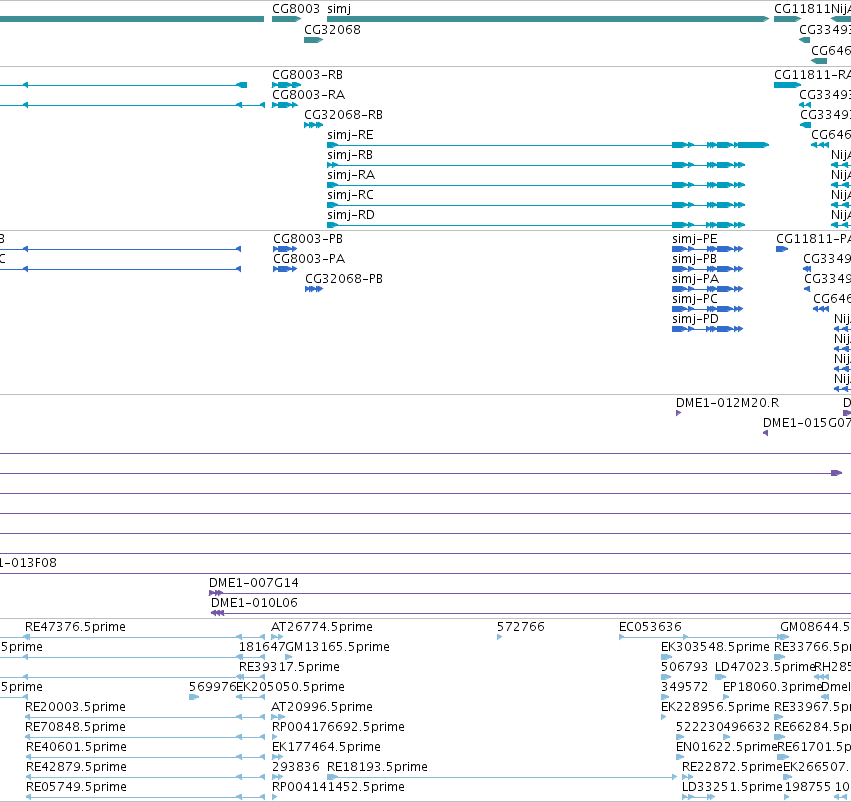
Task: Select the CG8003 gene label in top track
Action: tap(296, 9)
